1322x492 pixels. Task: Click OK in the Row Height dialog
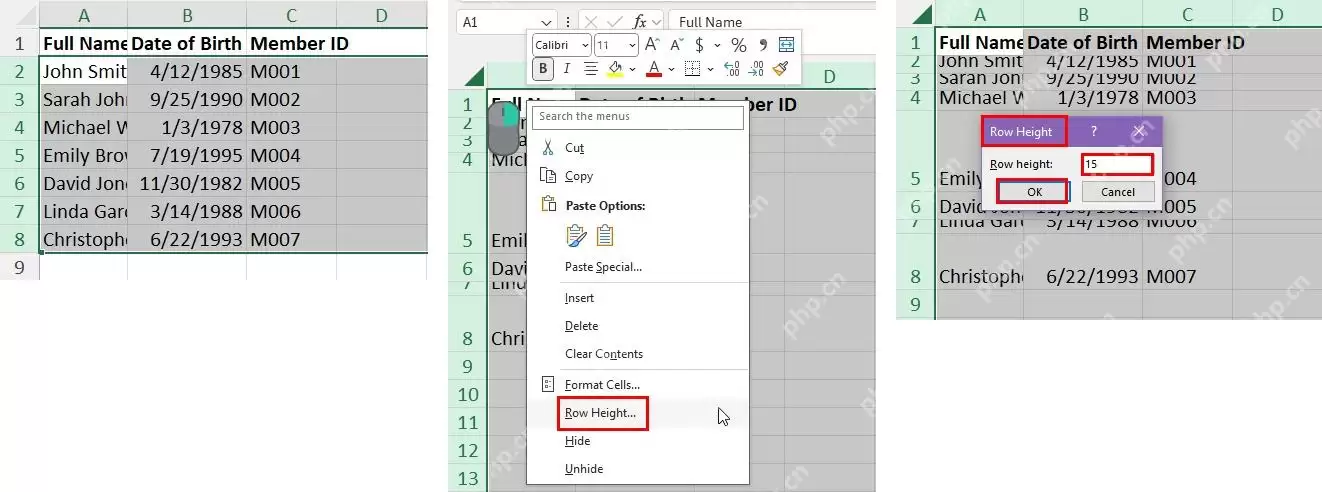[x=1033, y=192]
